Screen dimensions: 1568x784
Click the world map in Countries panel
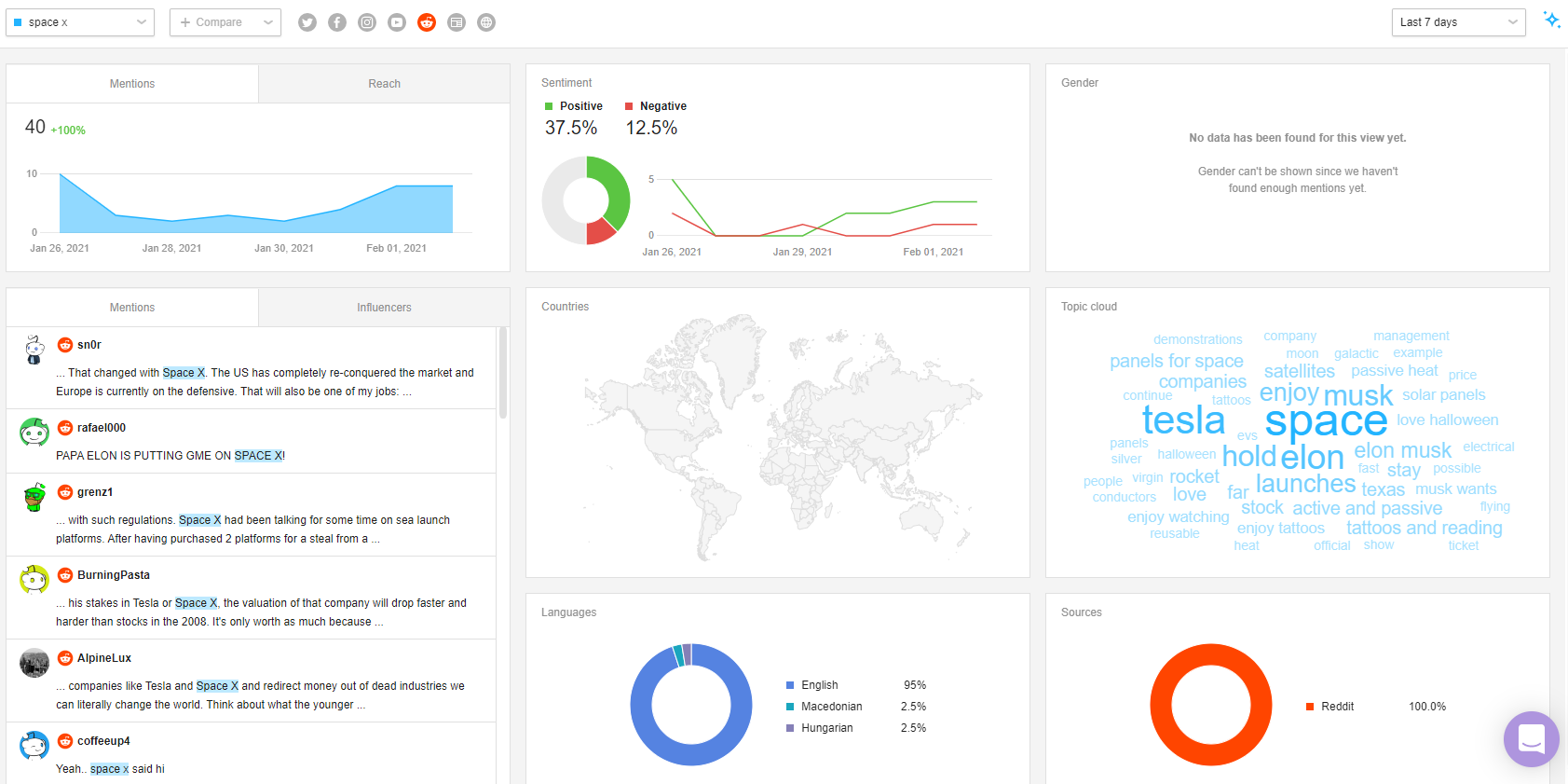point(783,438)
